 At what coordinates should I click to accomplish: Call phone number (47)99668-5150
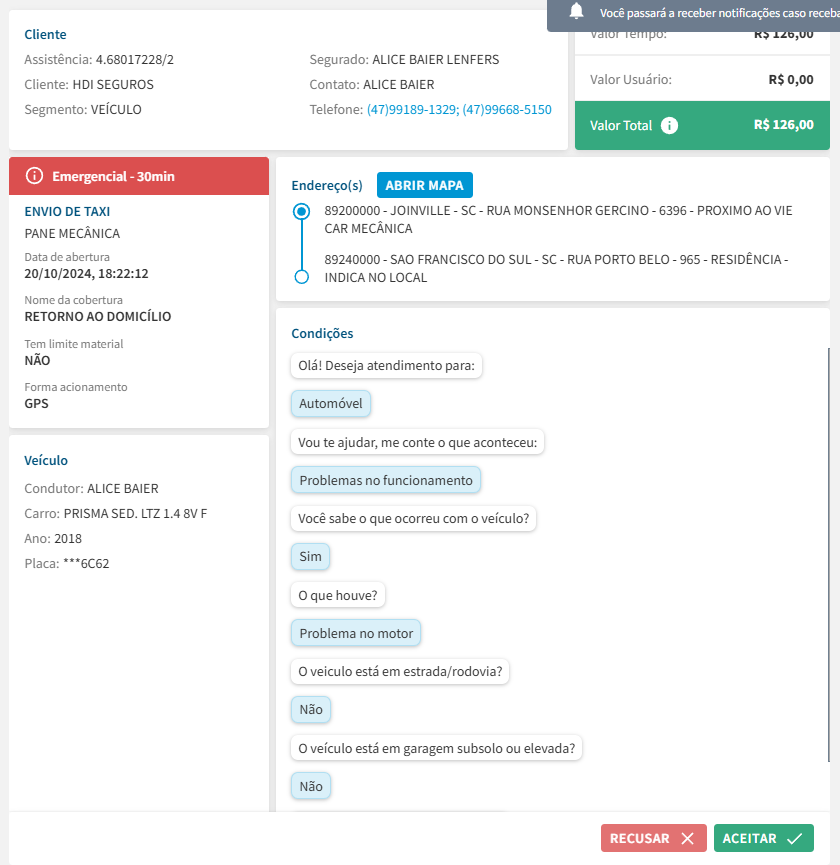point(507,110)
